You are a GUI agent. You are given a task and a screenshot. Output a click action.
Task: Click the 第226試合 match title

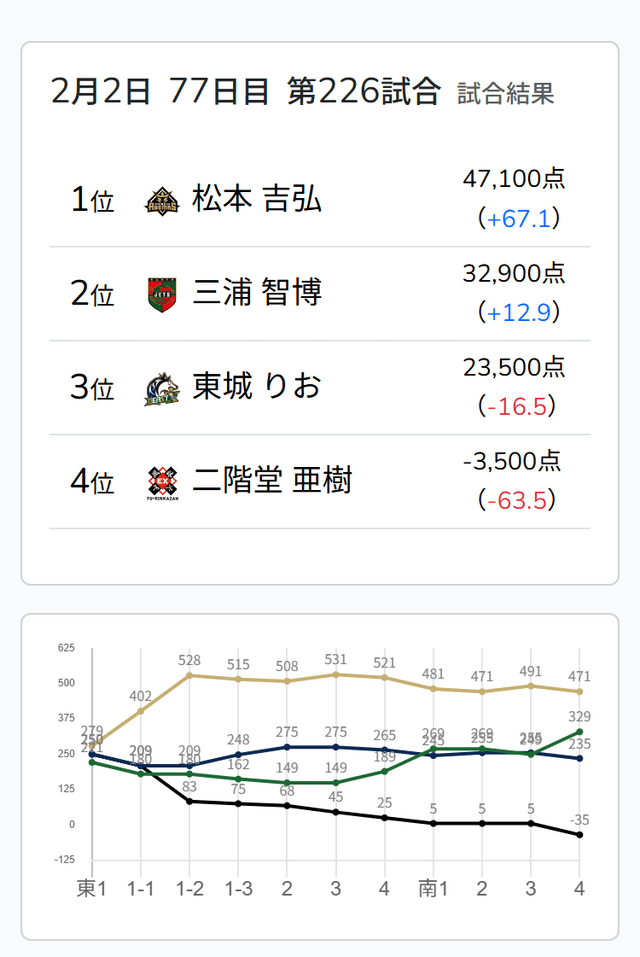tap(363, 92)
